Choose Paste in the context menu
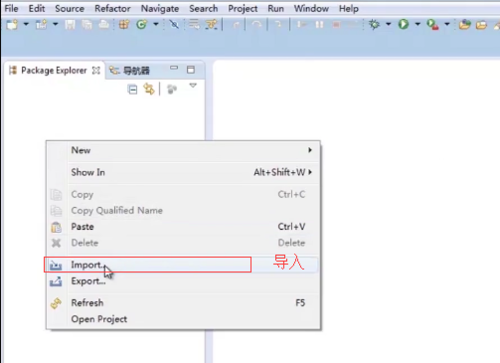This screenshot has height=363, width=500. (183, 227)
